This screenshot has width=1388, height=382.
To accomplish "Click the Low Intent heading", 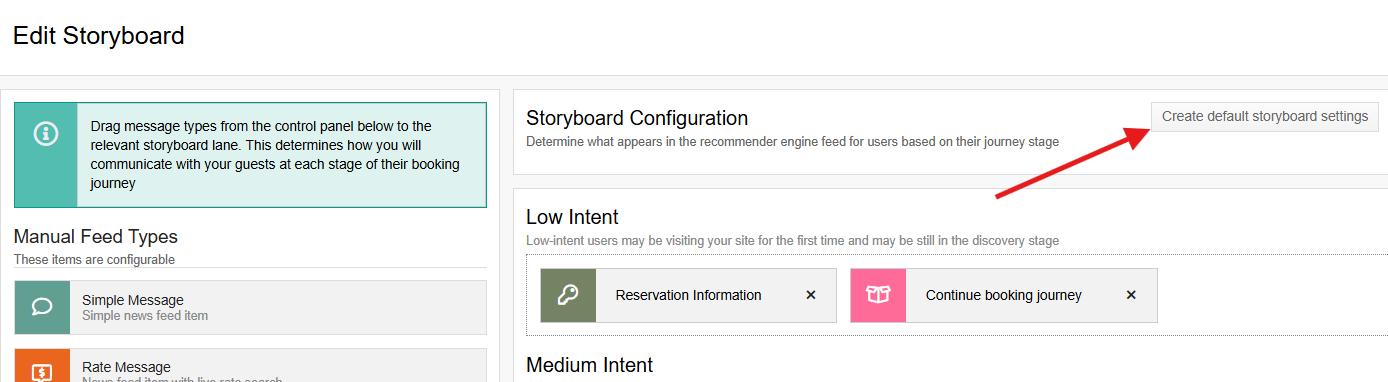I will click(x=572, y=217).
